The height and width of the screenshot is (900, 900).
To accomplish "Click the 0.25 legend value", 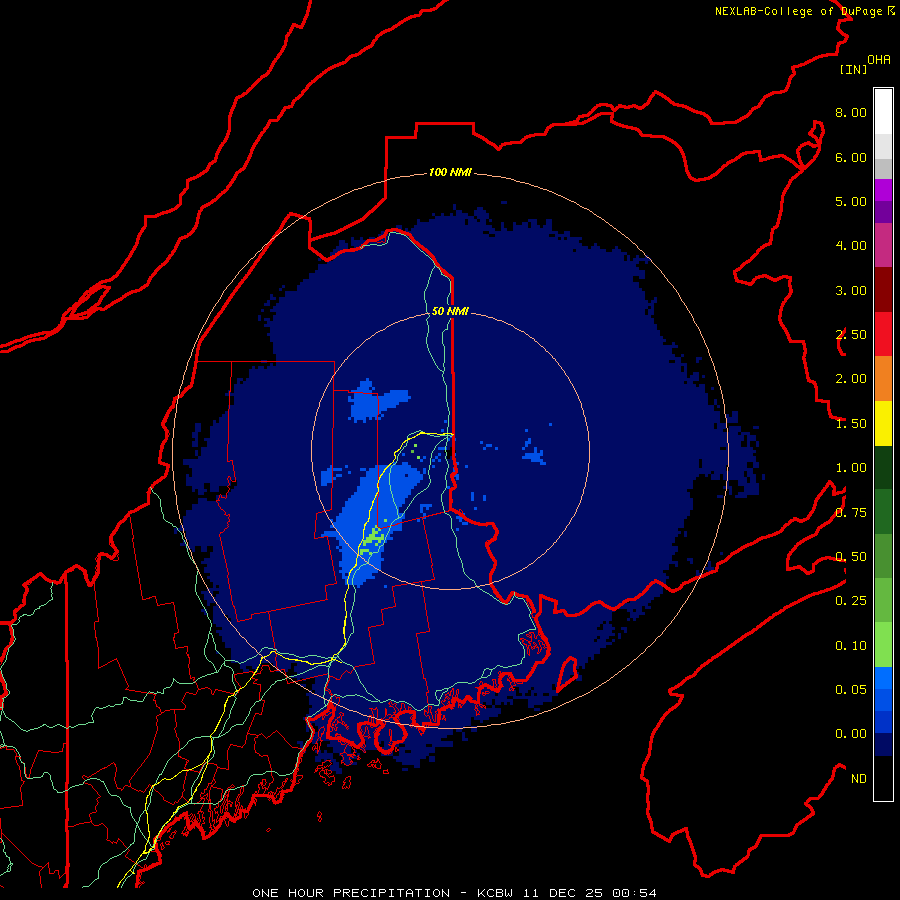I will click(x=851, y=601).
